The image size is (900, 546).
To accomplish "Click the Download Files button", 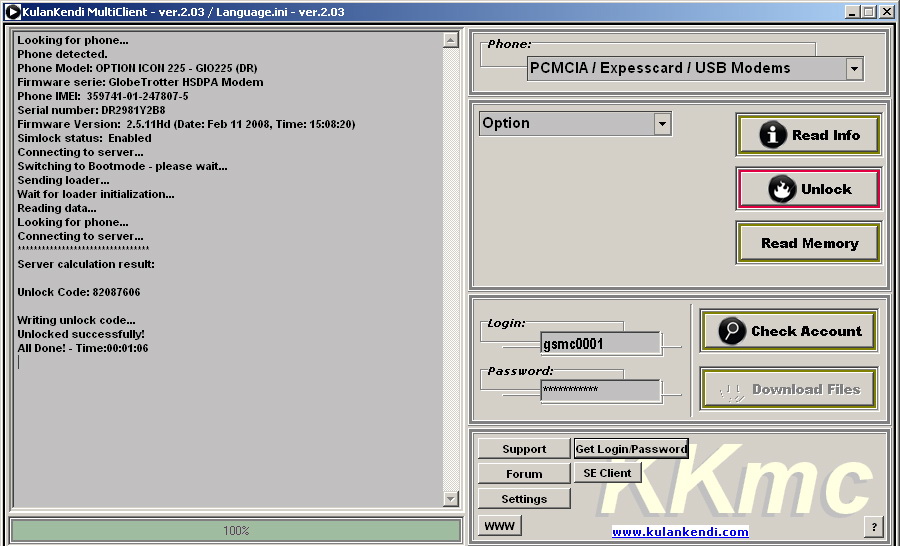I will tap(789, 389).
